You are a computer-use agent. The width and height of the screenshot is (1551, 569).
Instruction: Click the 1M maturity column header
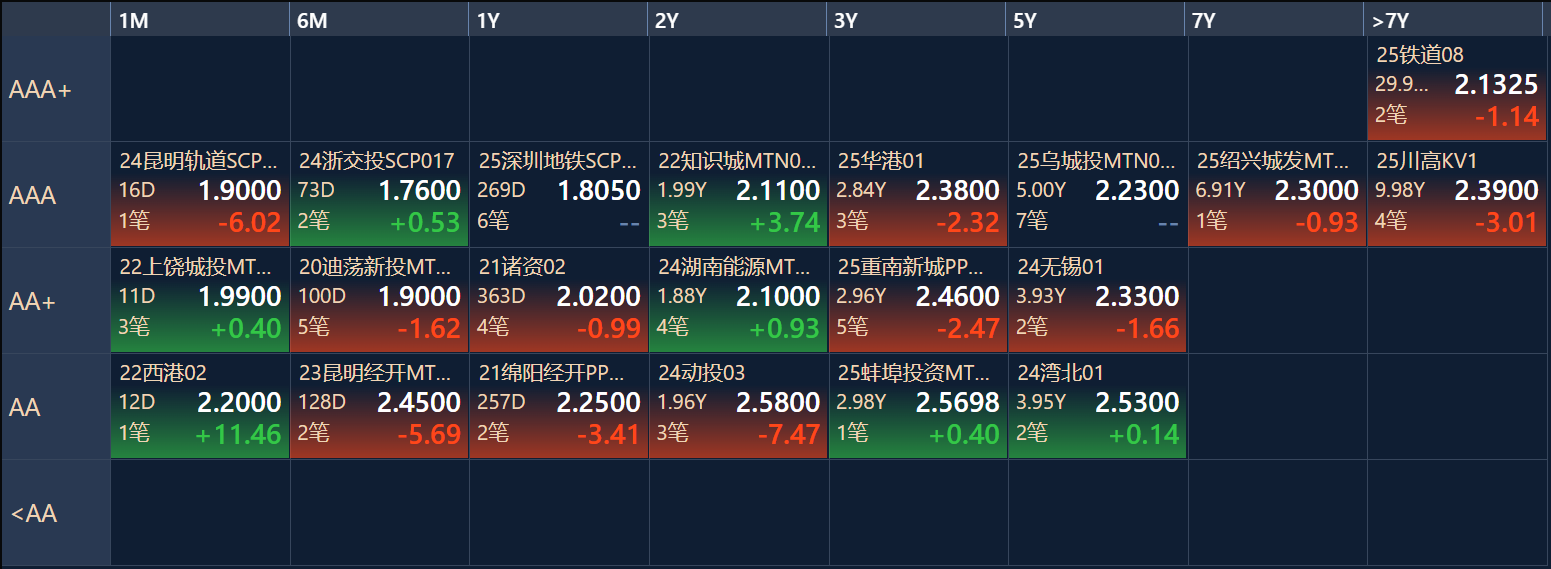tap(200, 21)
